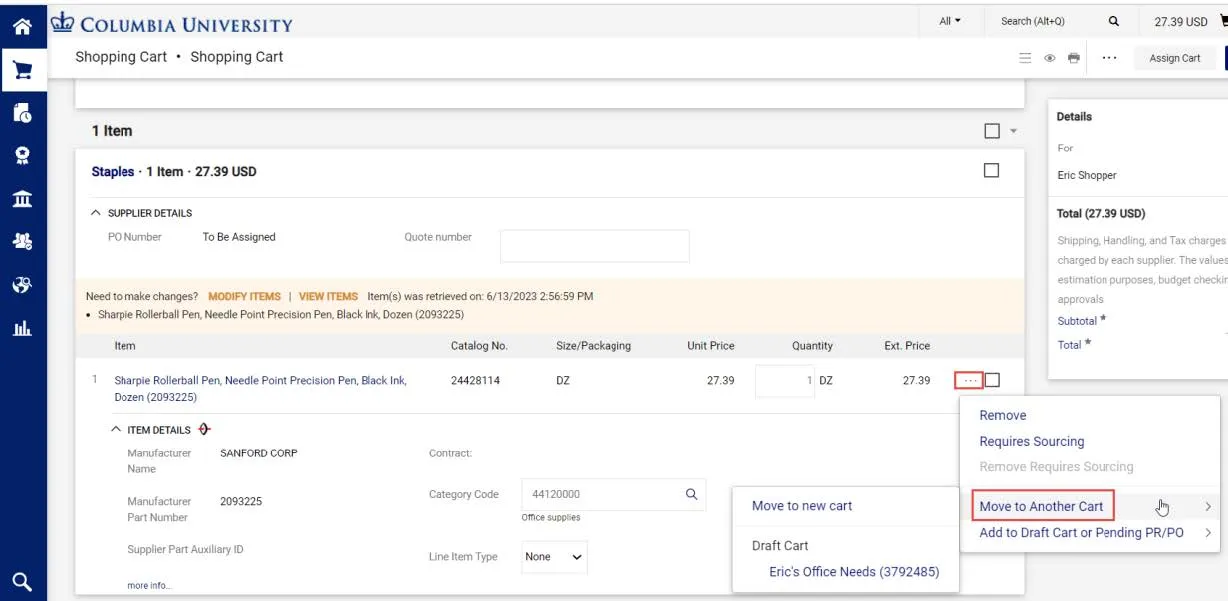Open the Reporting bar chart sidebar icon
Screen dimensions: 1228x601
[22, 328]
